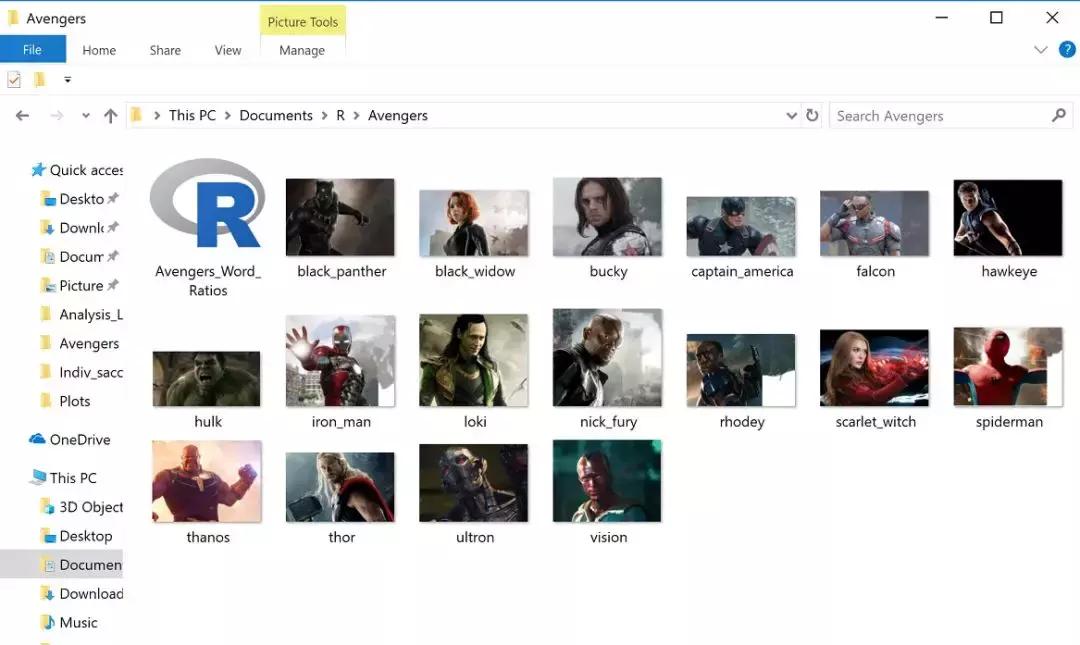1080x645 pixels.
Task: Click the Properties checkmark in quick toolbar
Action: point(14,80)
